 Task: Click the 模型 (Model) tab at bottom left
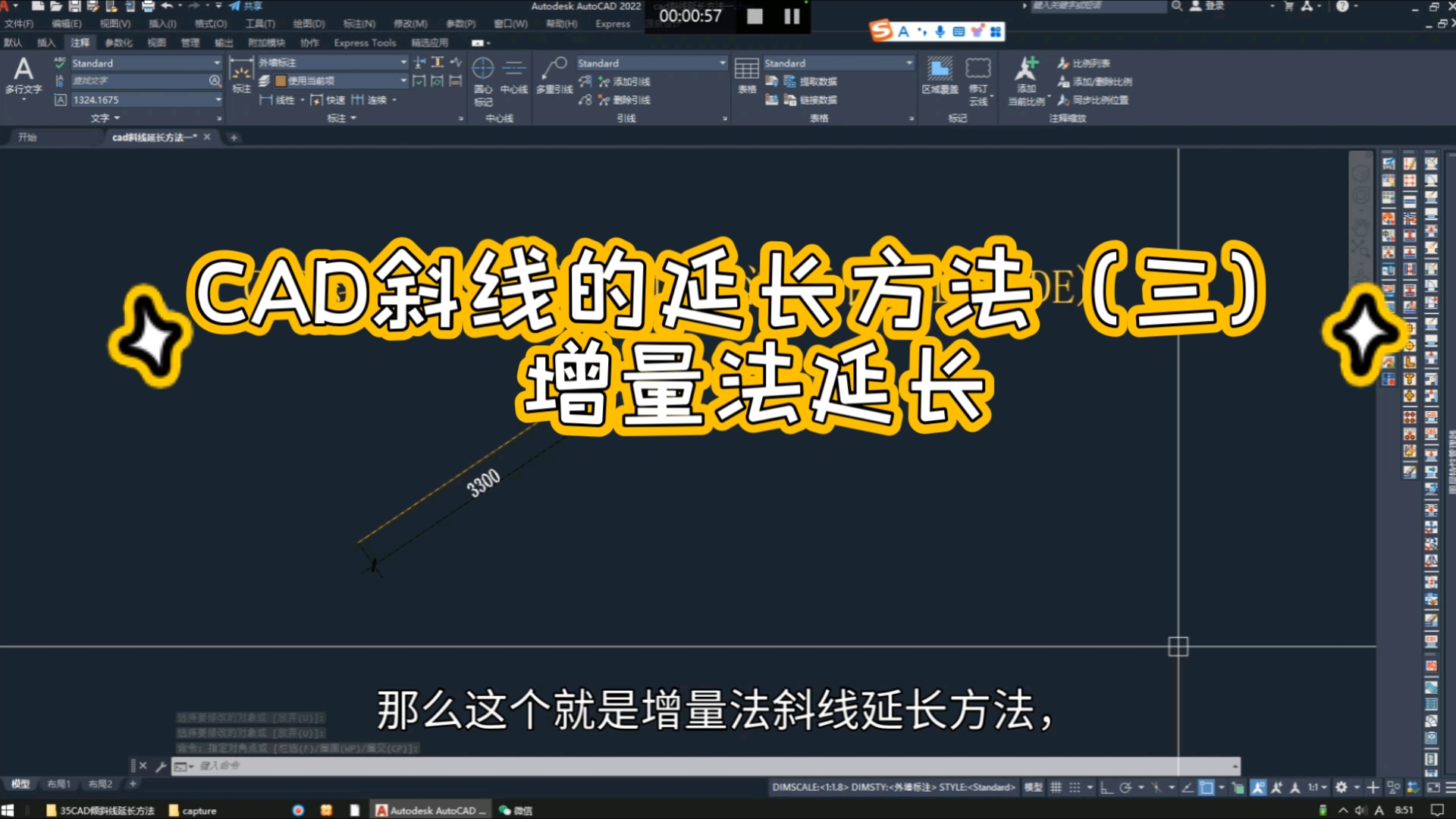pyautogui.click(x=19, y=784)
